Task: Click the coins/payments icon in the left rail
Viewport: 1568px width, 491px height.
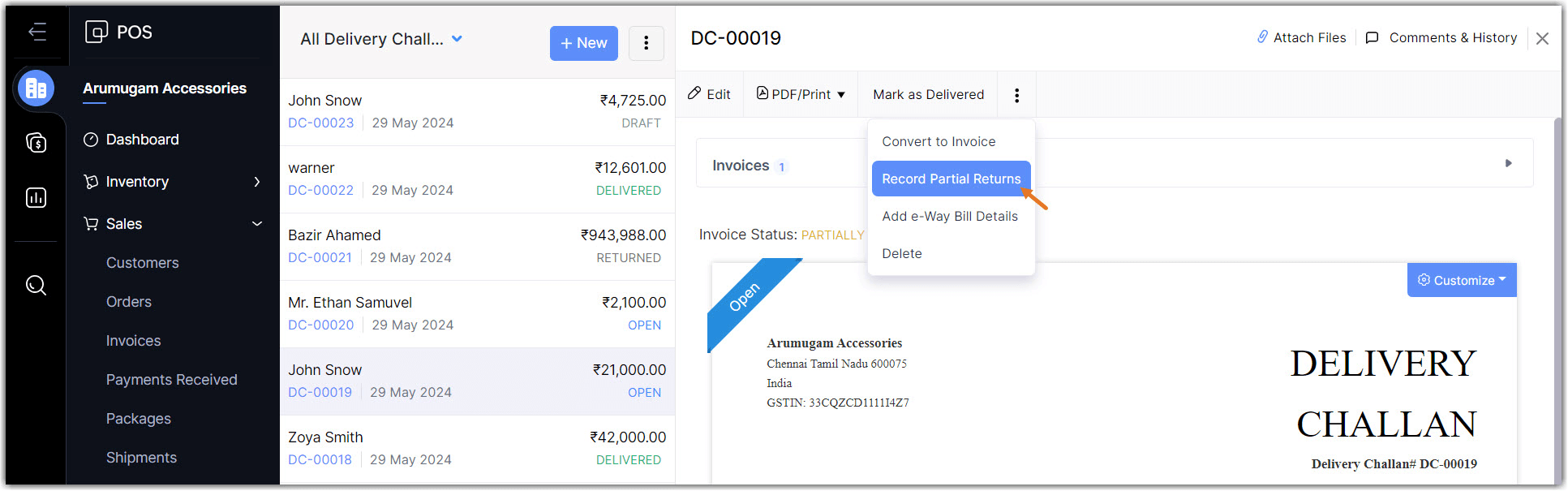Action: [x=37, y=143]
